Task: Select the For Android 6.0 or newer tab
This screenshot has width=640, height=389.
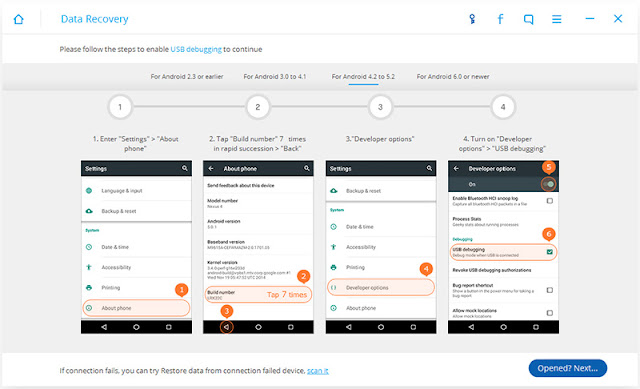Action: click(x=453, y=76)
